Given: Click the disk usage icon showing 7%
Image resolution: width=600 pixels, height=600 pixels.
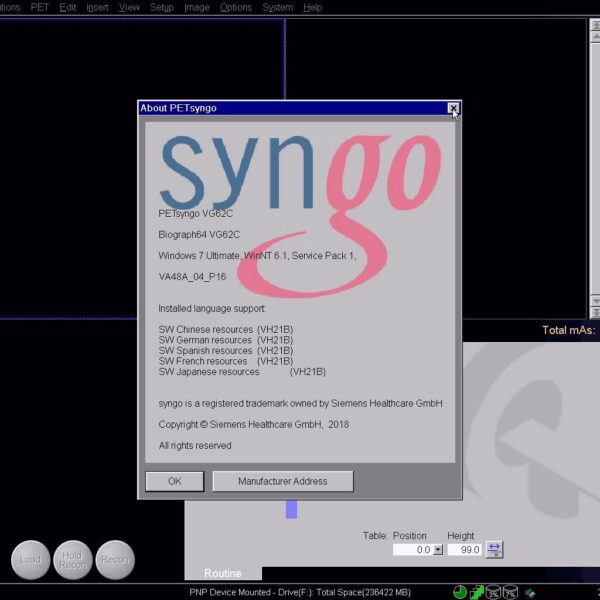Looking at the screenshot, I should [x=510, y=592].
